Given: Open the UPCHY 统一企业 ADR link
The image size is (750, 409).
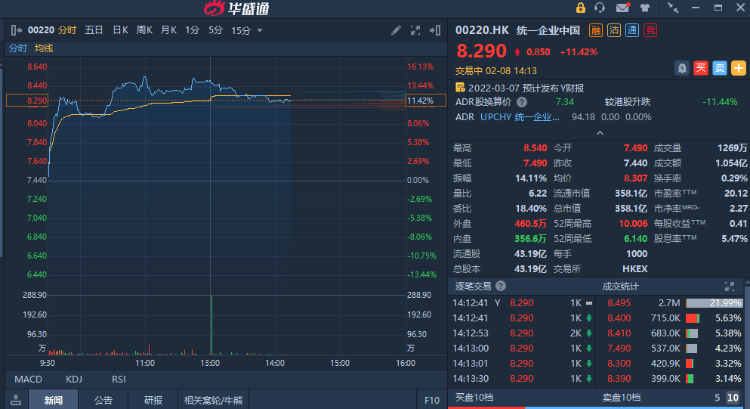Looking at the screenshot, I should point(519,117).
